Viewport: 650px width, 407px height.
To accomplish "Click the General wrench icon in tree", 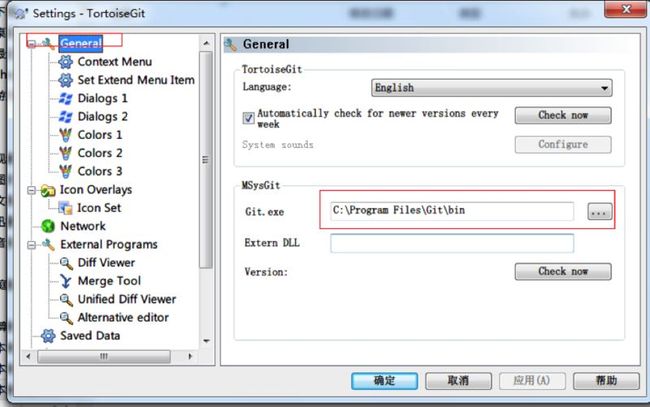I will pos(48,44).
